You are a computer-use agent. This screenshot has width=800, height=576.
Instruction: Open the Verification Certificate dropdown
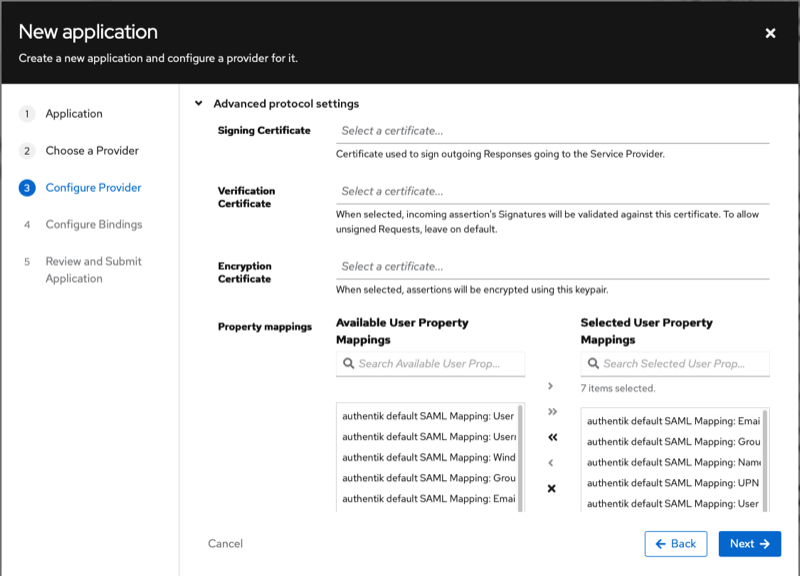[x=553, y=191]
